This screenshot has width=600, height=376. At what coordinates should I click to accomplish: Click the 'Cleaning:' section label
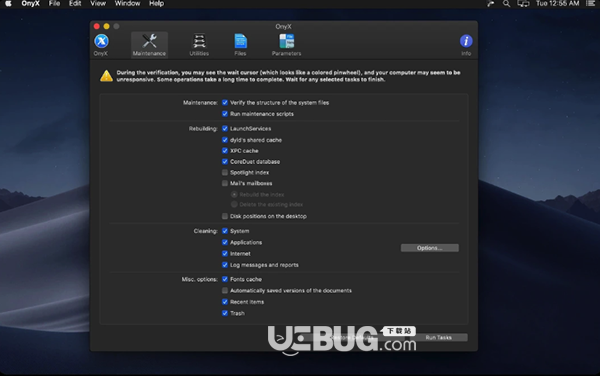coord(205,231)
